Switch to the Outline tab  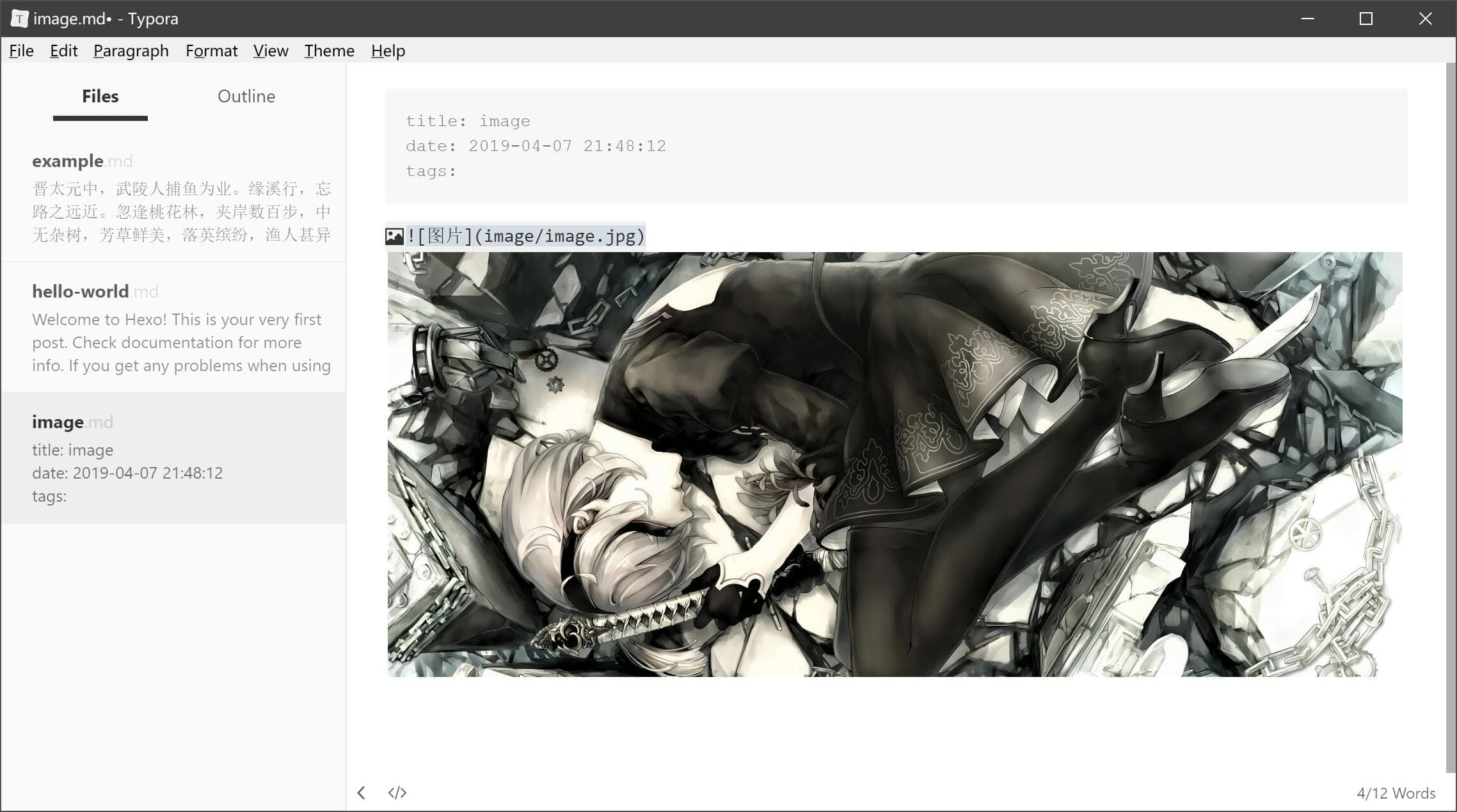coord(246,97)
